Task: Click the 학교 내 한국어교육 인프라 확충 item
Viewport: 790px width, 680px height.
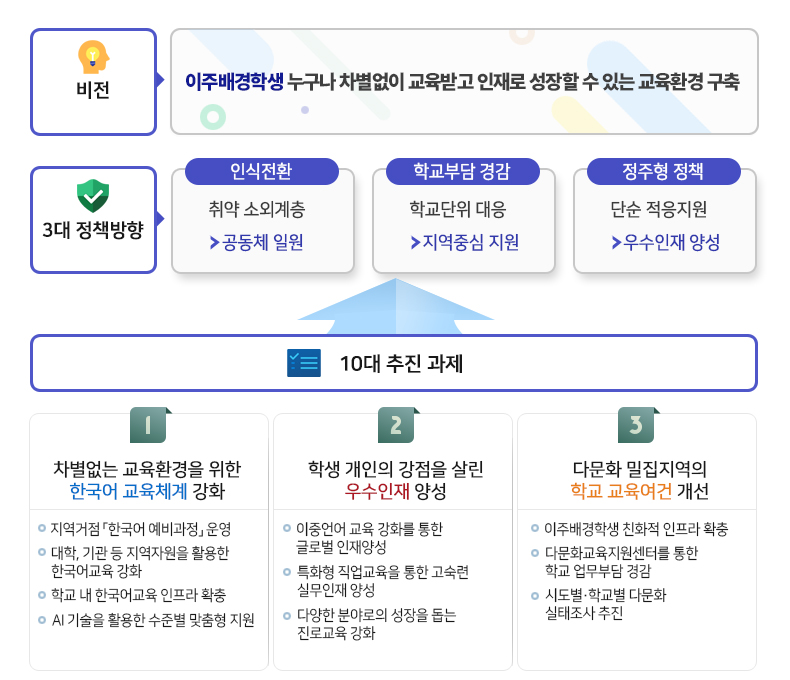Action: [x=139, y=595]
